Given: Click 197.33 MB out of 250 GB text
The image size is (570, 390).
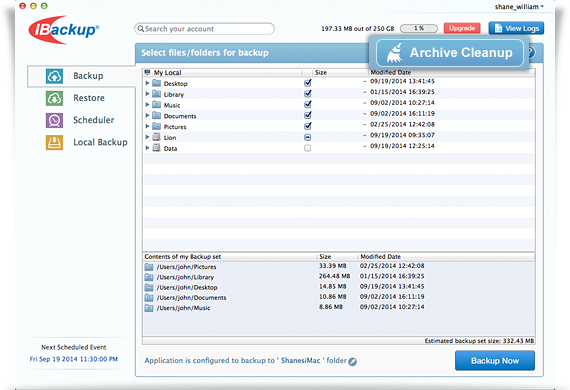Looking at the screenshot, I should coord(358,28).
